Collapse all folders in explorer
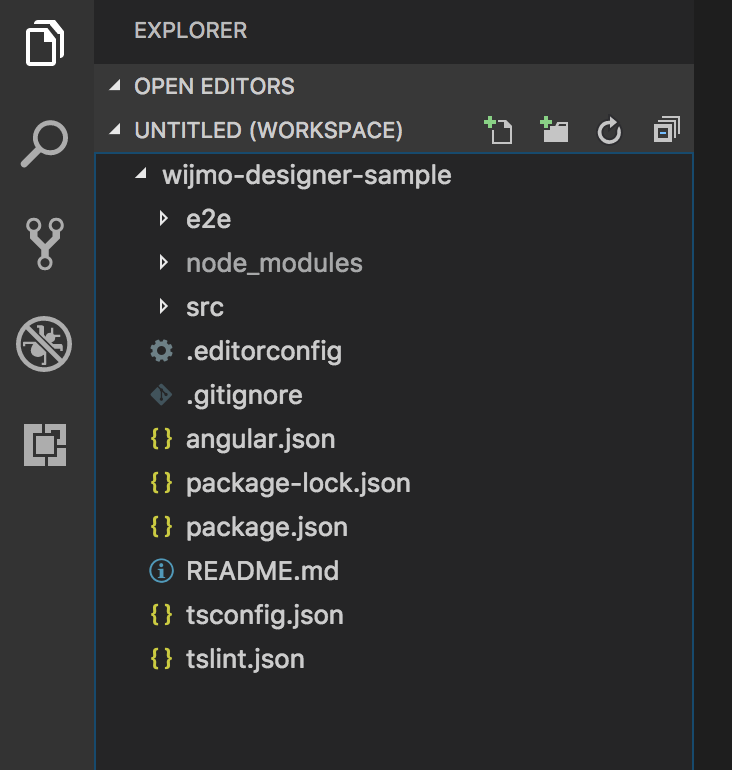 click(666, 130)
